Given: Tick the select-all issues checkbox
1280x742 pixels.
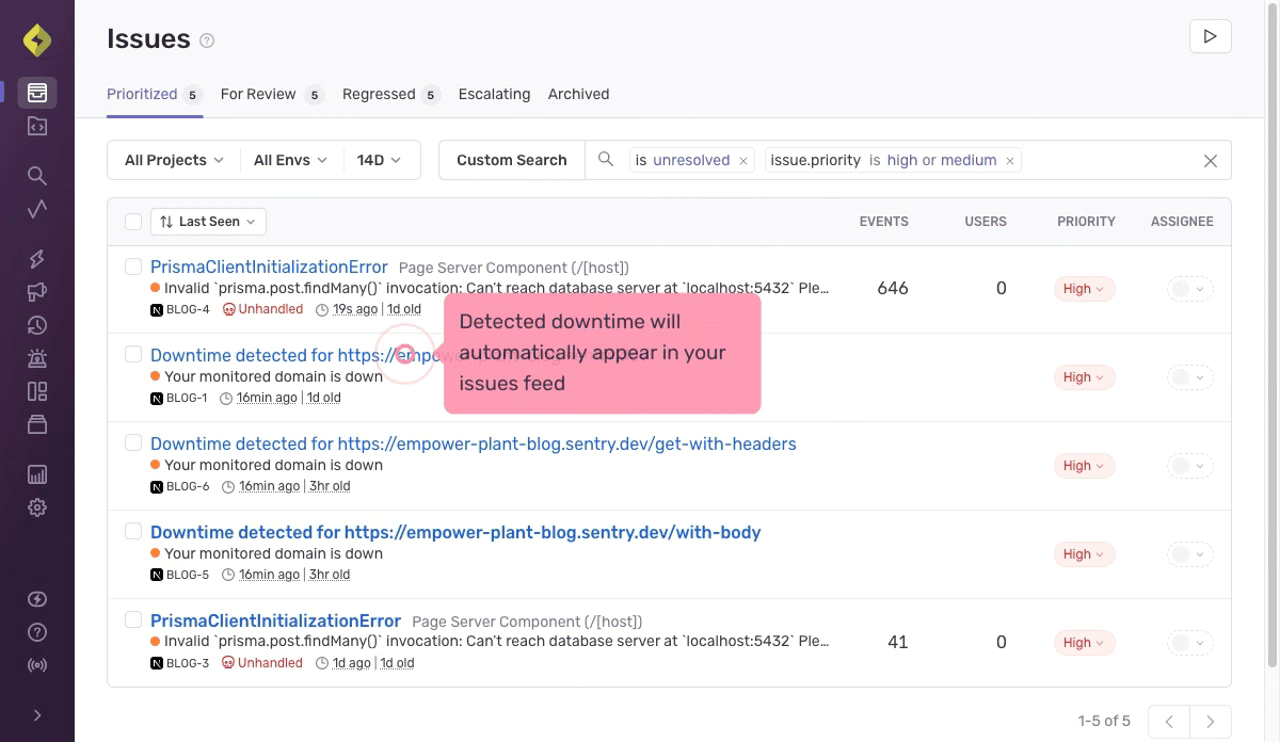Looking at the screenshot, I should [x=133, y=221].
